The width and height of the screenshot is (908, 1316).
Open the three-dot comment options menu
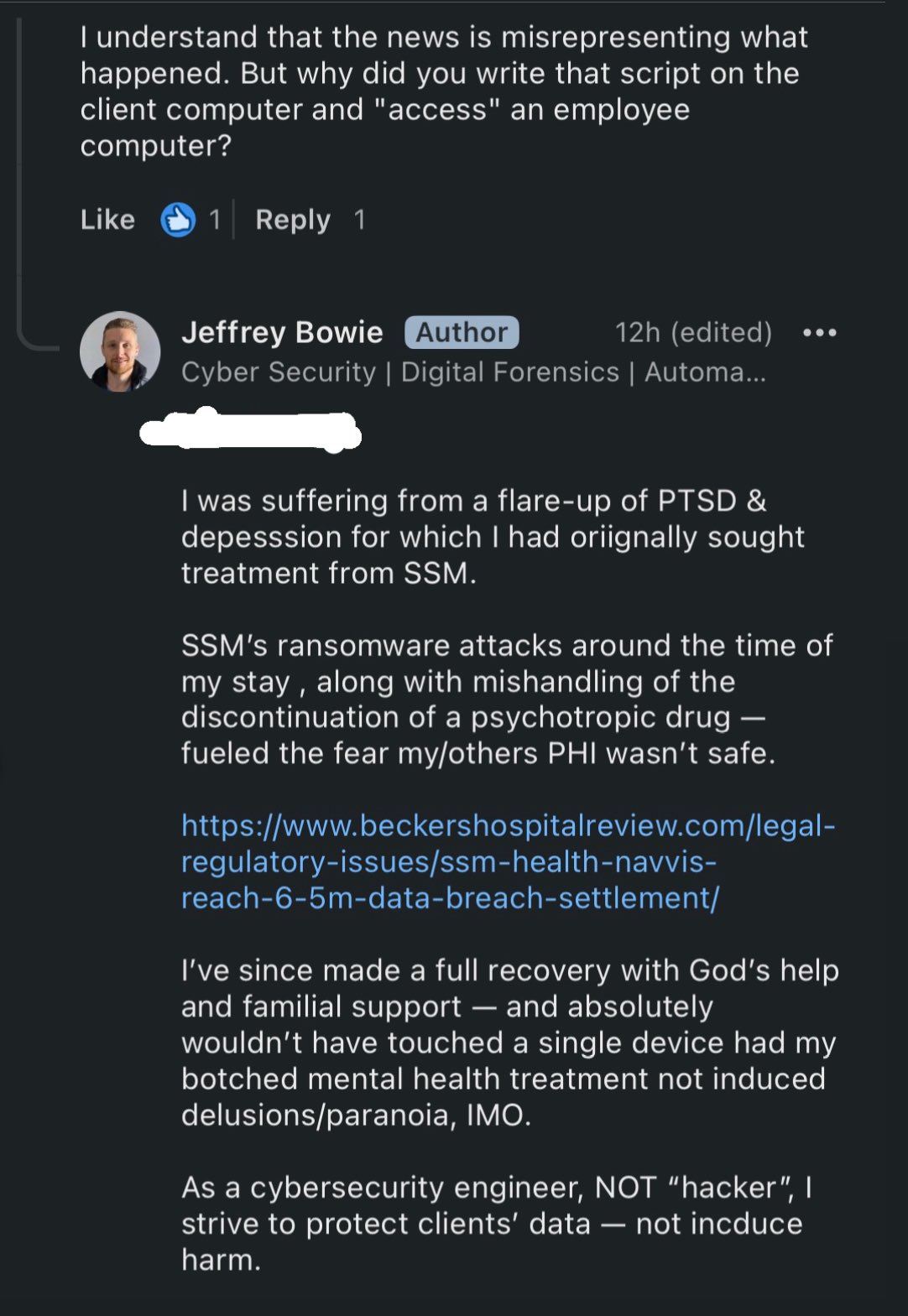tap(819, 333)
